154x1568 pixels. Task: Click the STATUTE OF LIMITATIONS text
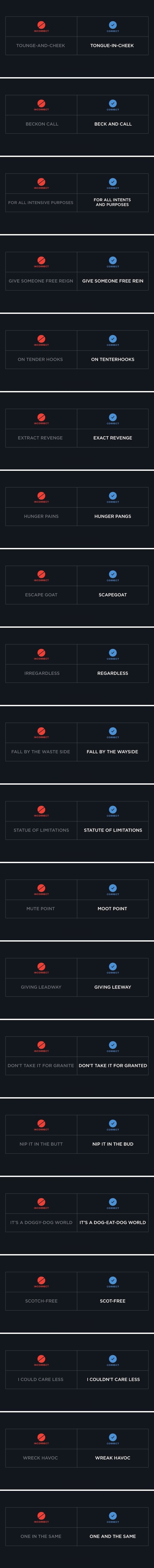coord(113,830)
